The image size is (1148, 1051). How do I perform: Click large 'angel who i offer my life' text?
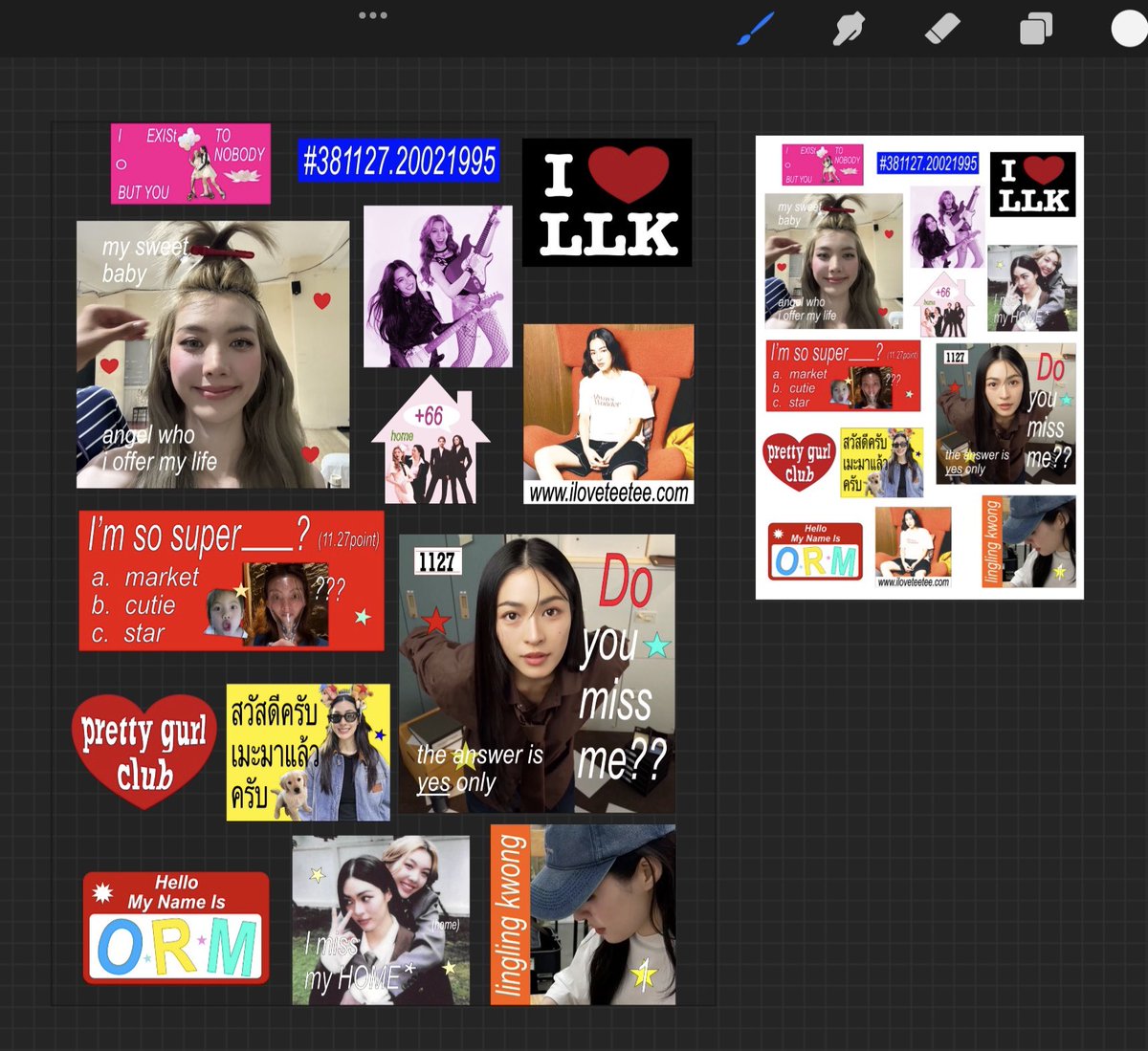[x=160, y=449]
